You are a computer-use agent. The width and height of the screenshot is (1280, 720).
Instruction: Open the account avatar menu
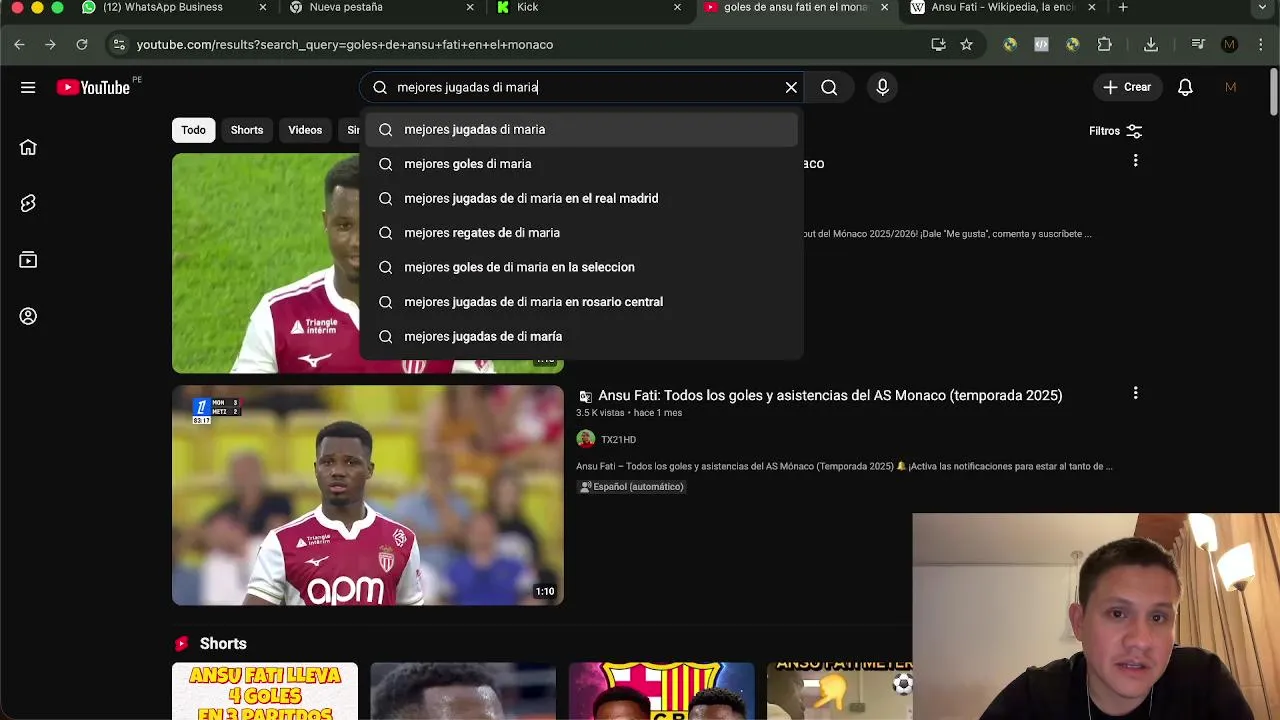click(1231, 87)
